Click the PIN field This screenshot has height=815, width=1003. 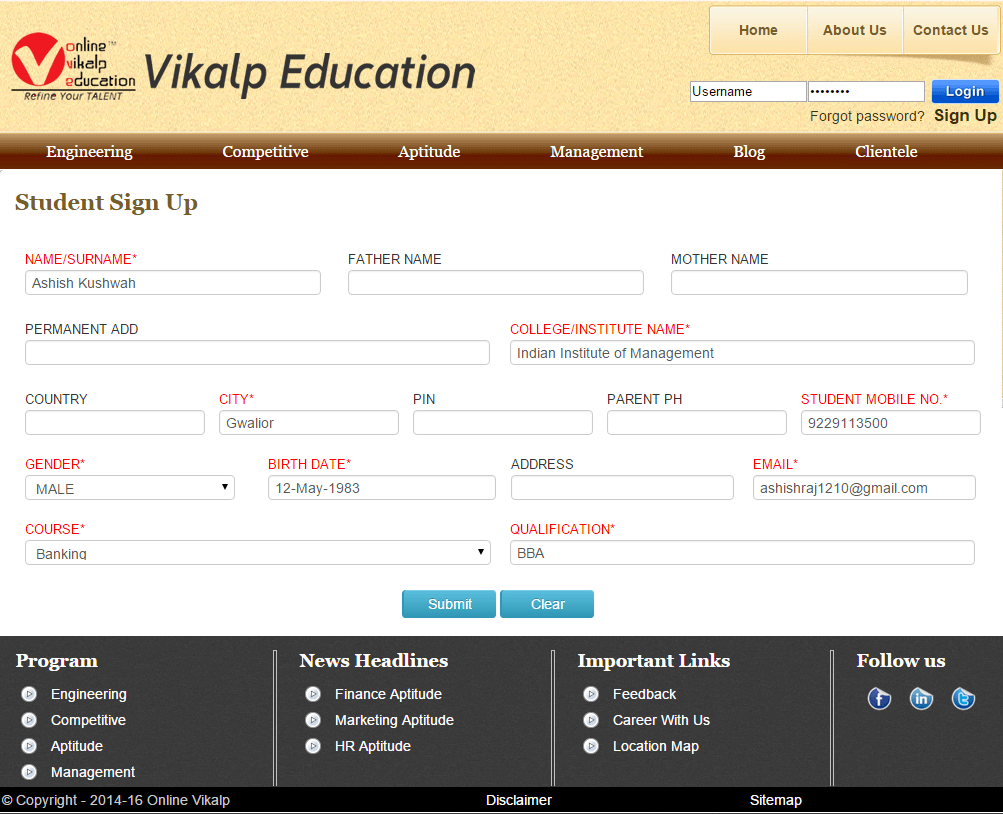tap(503, 423)
